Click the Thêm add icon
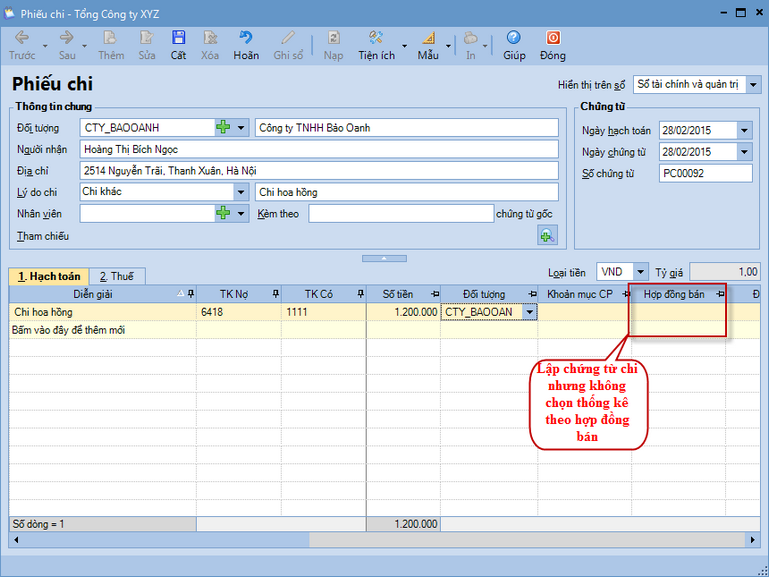 [x=110, y=38]
